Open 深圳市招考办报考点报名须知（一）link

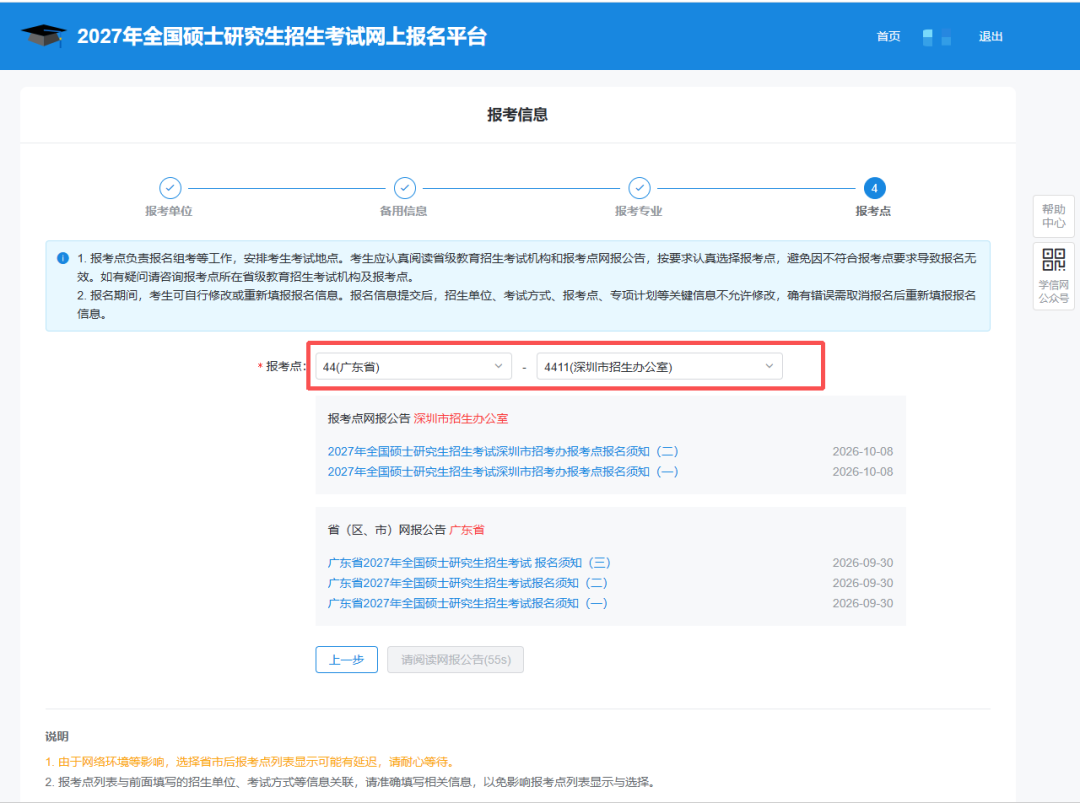point(503,472)
